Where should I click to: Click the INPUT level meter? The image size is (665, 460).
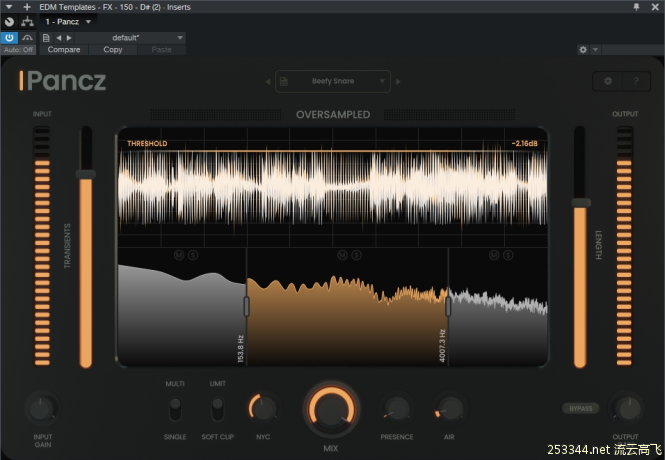pos(42,246)
